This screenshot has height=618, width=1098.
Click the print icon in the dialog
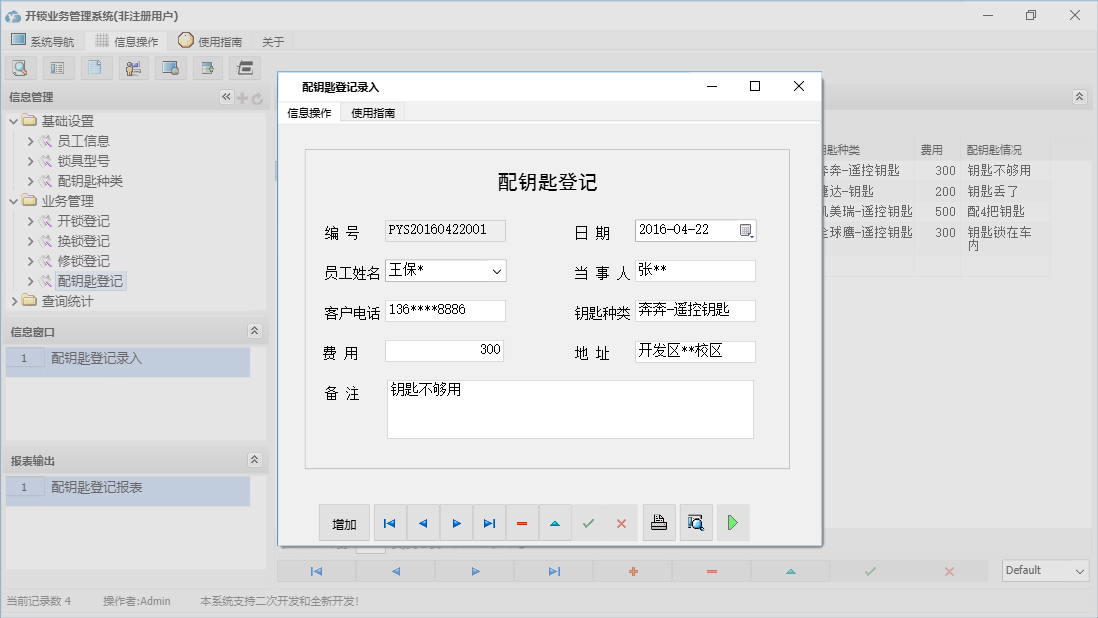click(658, 522)
